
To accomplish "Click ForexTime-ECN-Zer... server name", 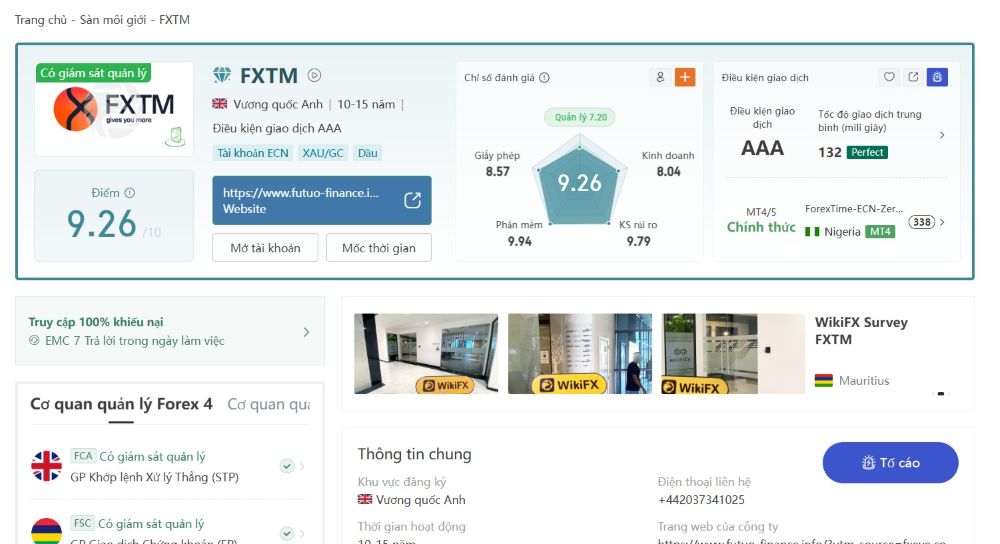I will coord(854,209).
